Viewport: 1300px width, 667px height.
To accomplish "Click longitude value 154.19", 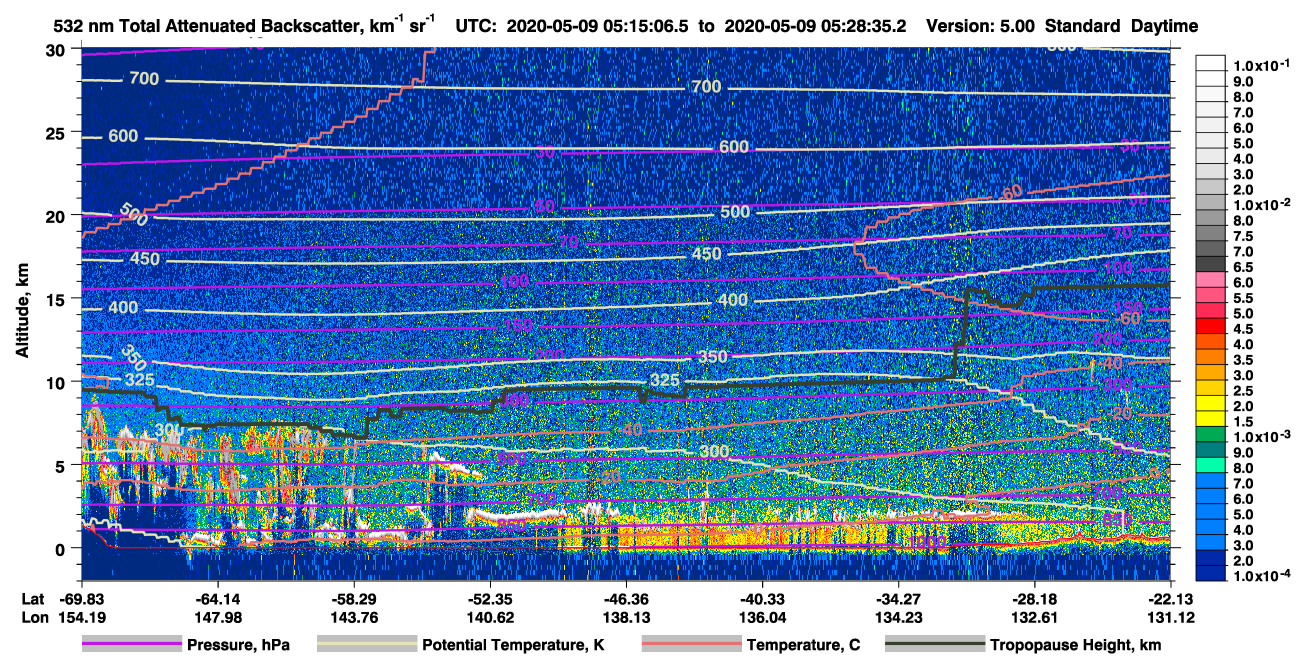I will 81,617.
